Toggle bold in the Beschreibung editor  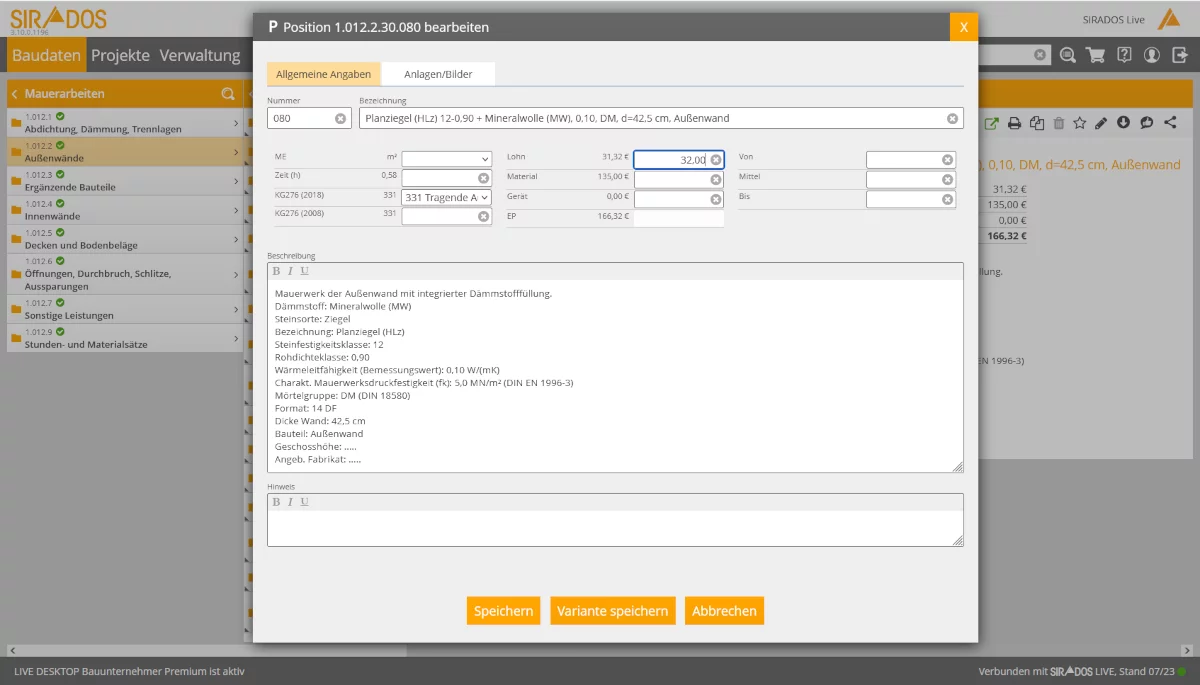[x=277, y=271]
